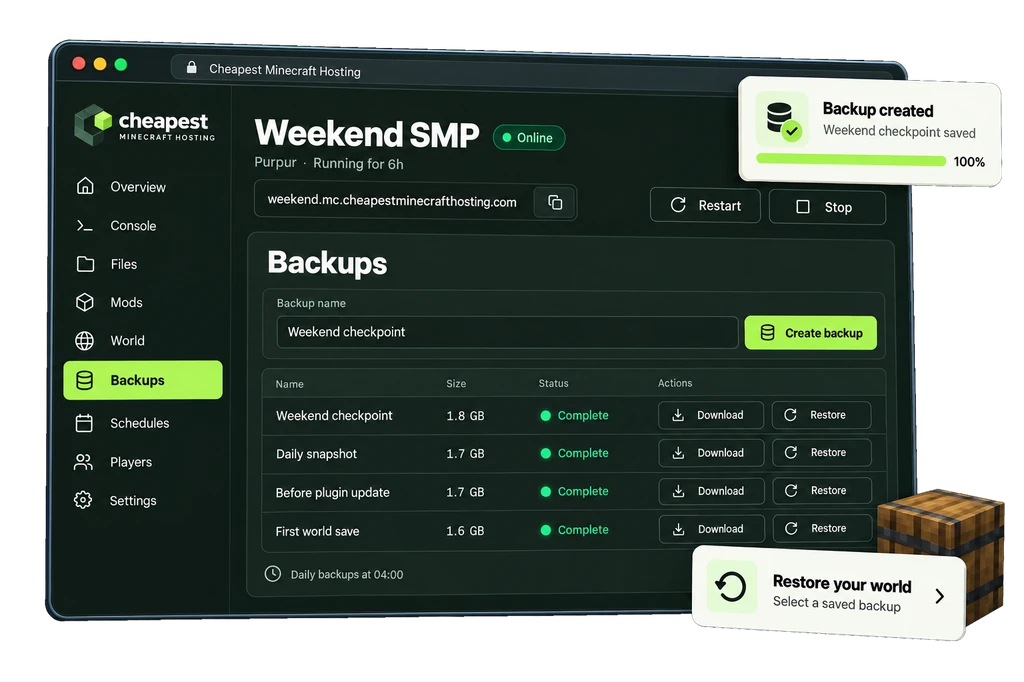This screenshot has height=682, width=1024.
Task: Restart the Weekend SMP server
Action: click(x=705, y=206)
